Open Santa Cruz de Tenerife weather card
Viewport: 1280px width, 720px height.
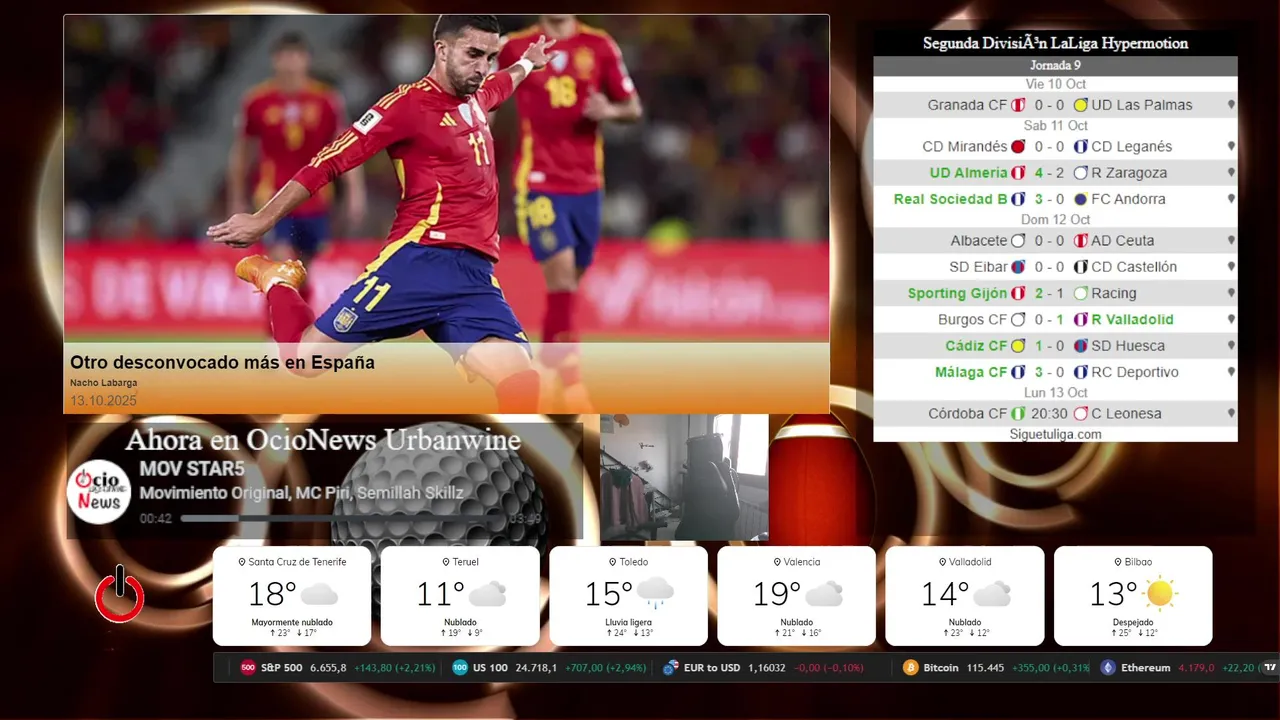tap(292, 595)
